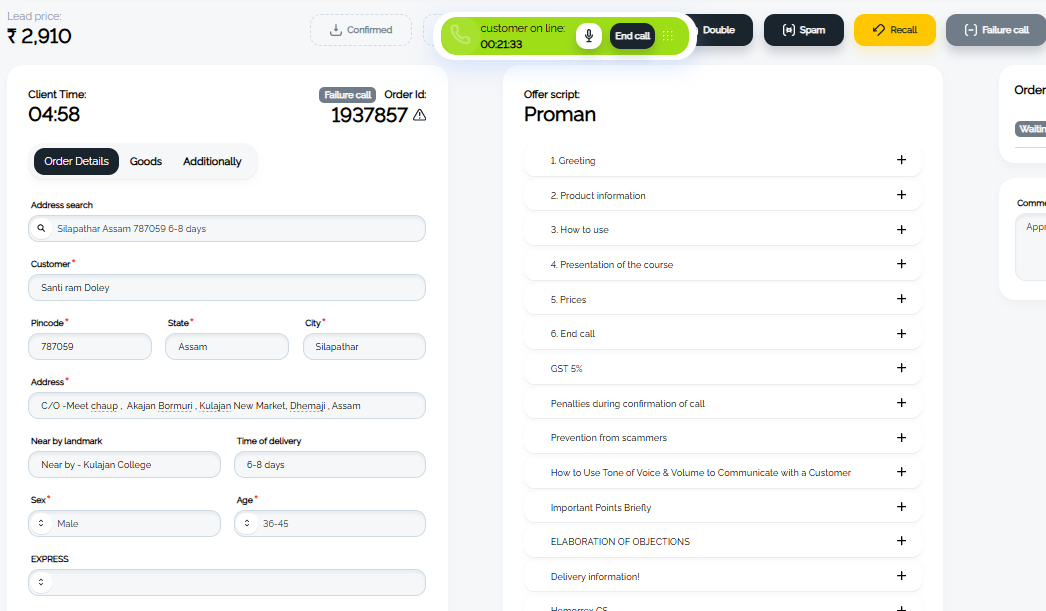This screenshot has height=611, width=1046.
Task: Expand the 5. Prices section
Action: (x=722, y=299)
